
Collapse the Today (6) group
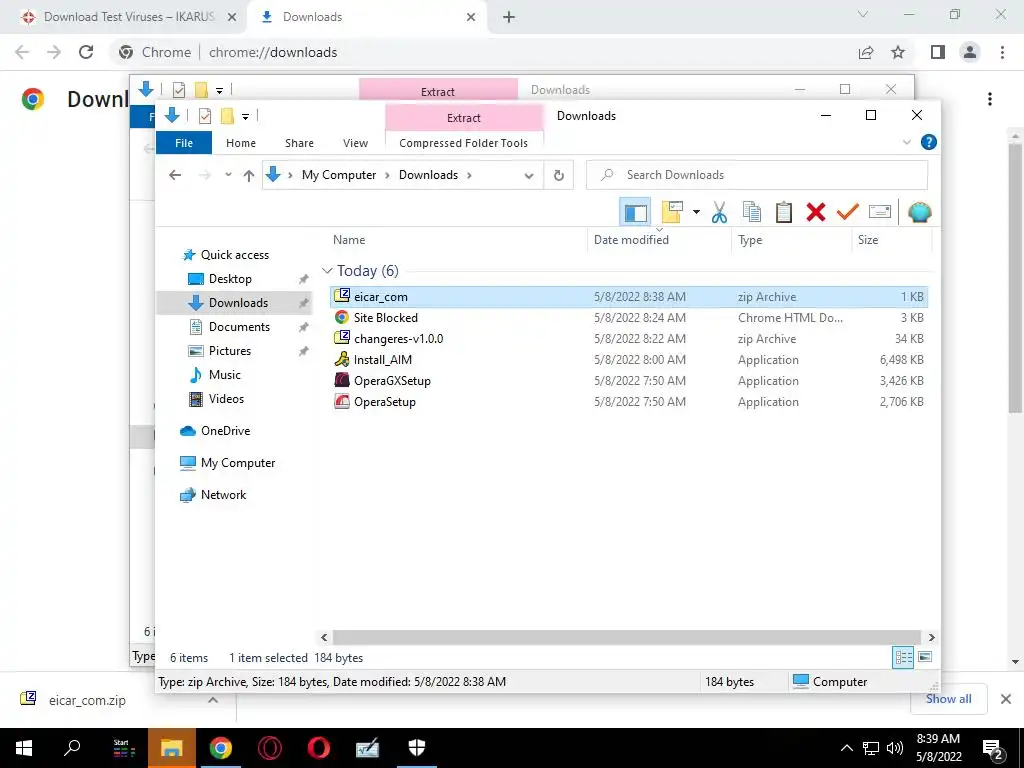pyautogui.click(x=327, y=270)
